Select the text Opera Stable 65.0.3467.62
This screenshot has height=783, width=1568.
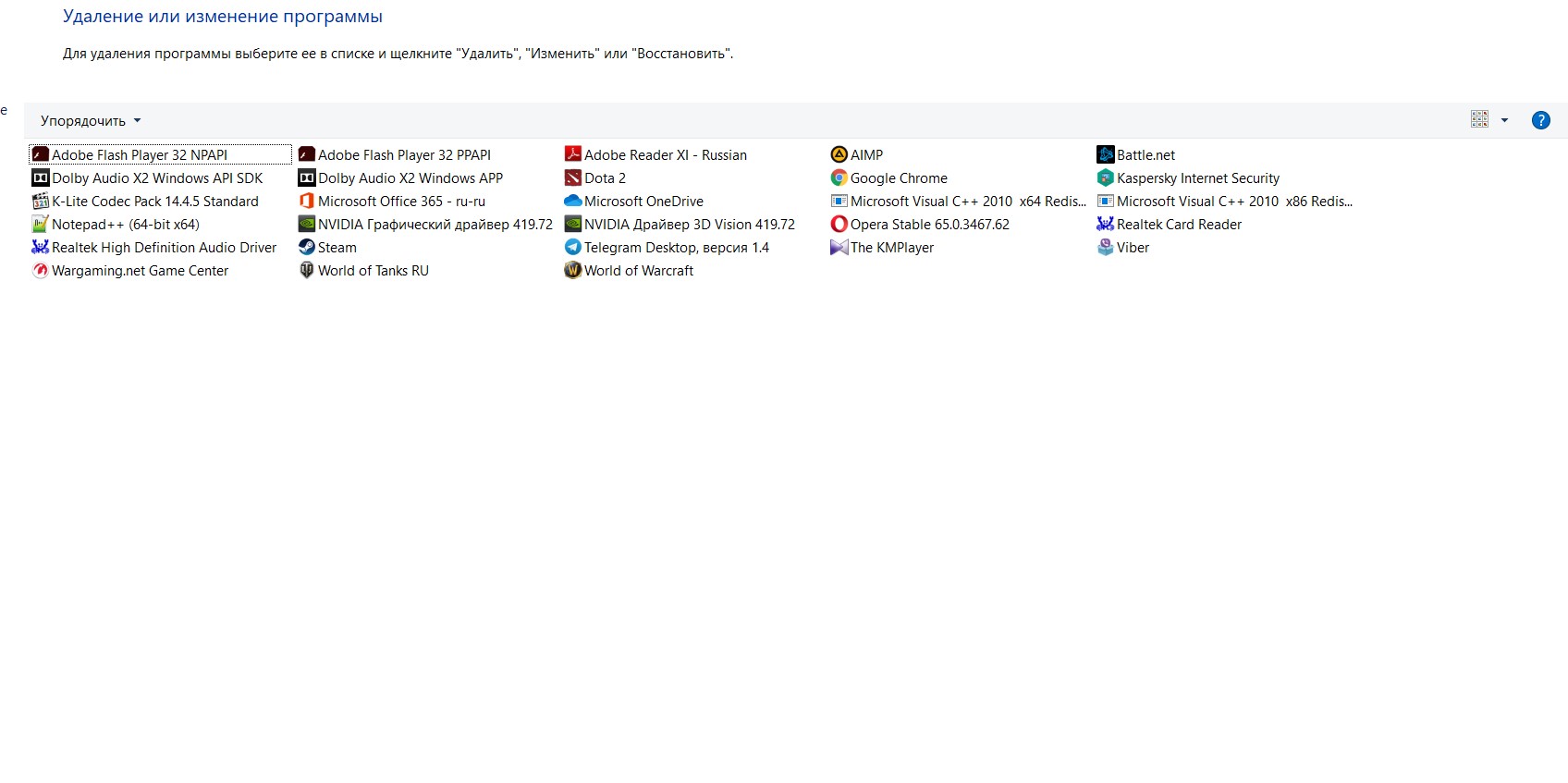(x=930, y=225)
